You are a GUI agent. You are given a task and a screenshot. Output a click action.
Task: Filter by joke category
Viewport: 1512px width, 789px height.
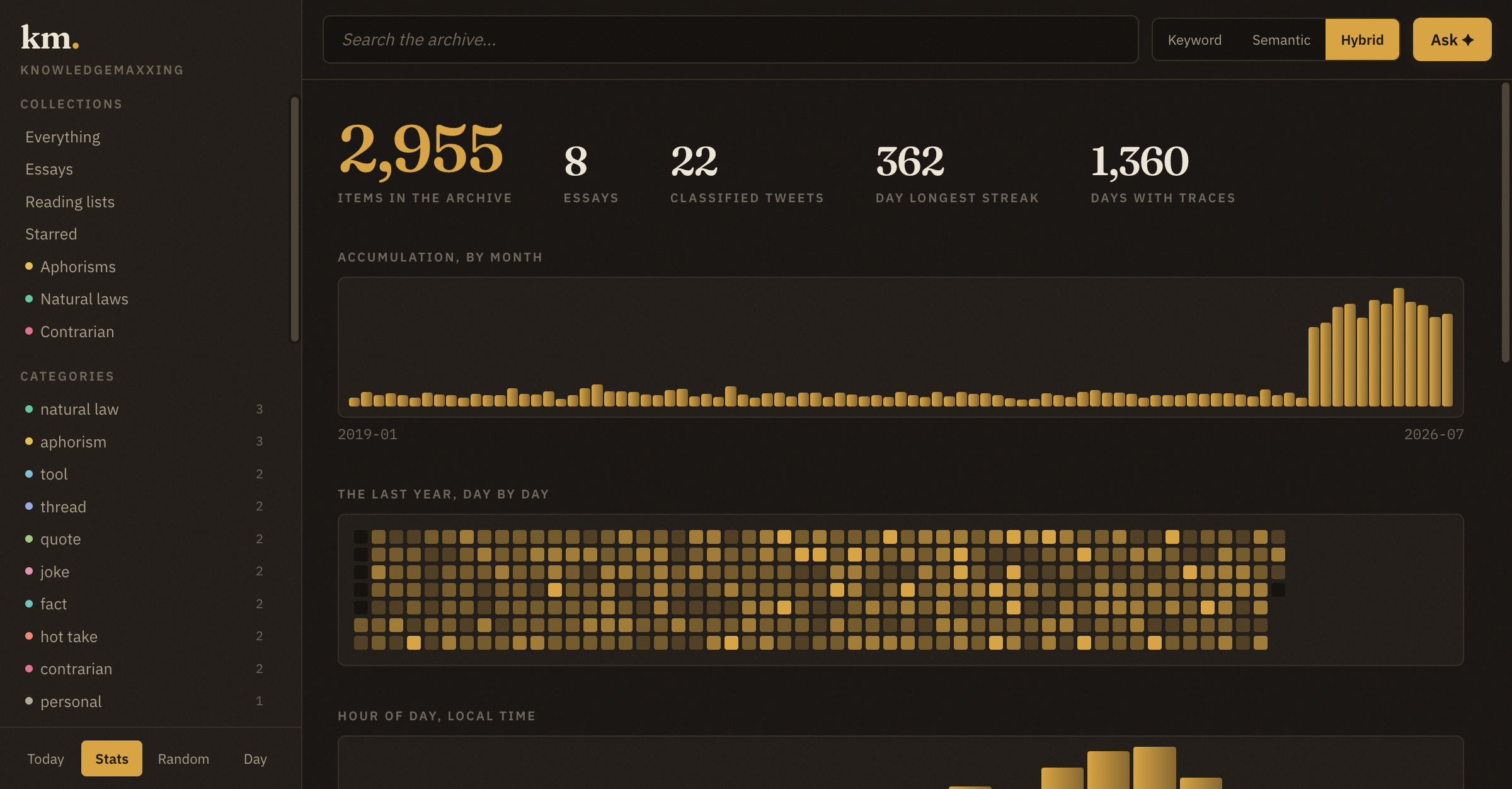[x=144, y=572]
